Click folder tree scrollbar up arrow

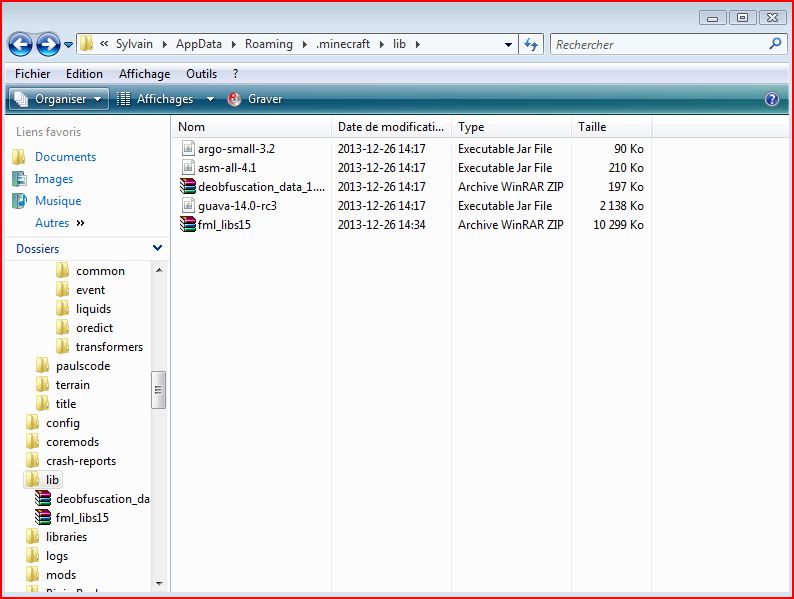[159, 270]
